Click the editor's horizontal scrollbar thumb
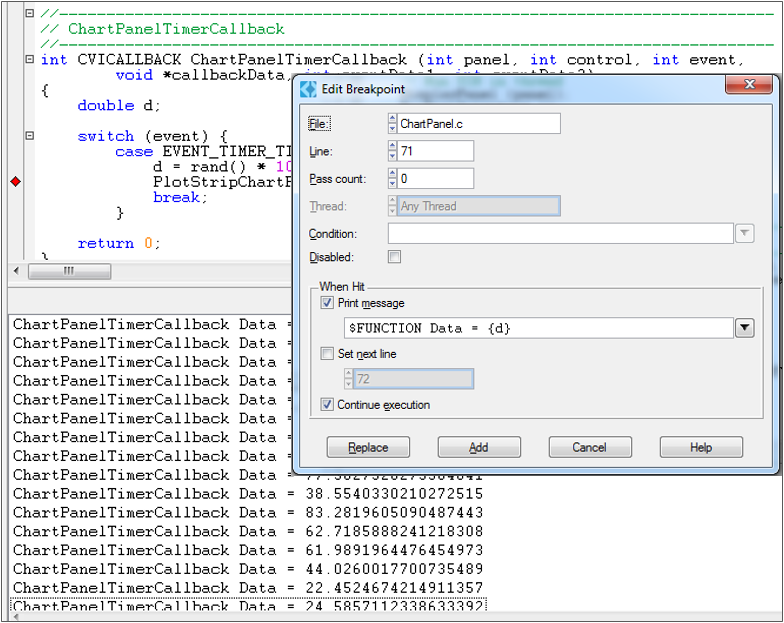The width and height of the screenshot is (784, 623). point(70,271)
